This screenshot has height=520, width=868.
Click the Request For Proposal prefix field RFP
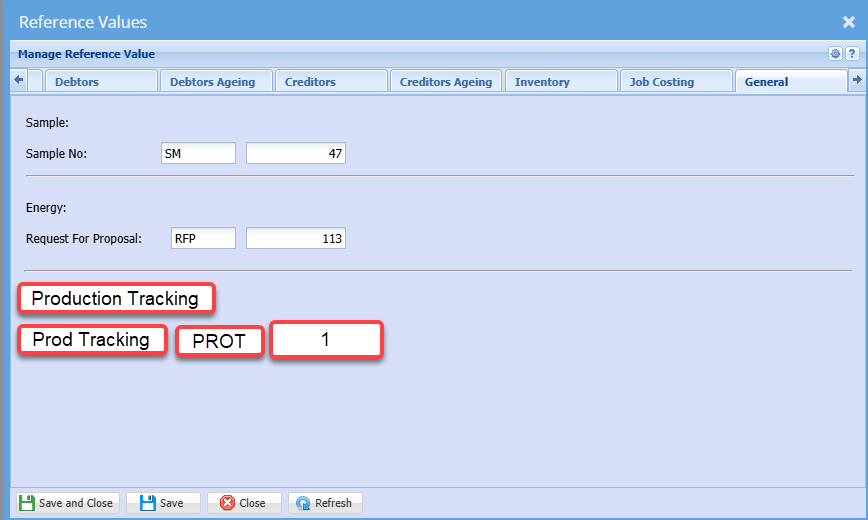(203, 238)
